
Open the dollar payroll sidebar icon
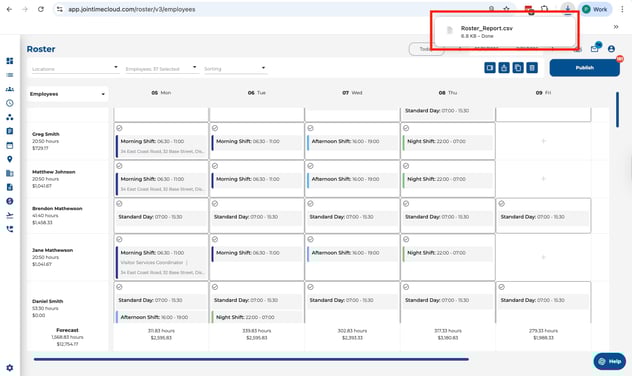[x=10, y=201]
